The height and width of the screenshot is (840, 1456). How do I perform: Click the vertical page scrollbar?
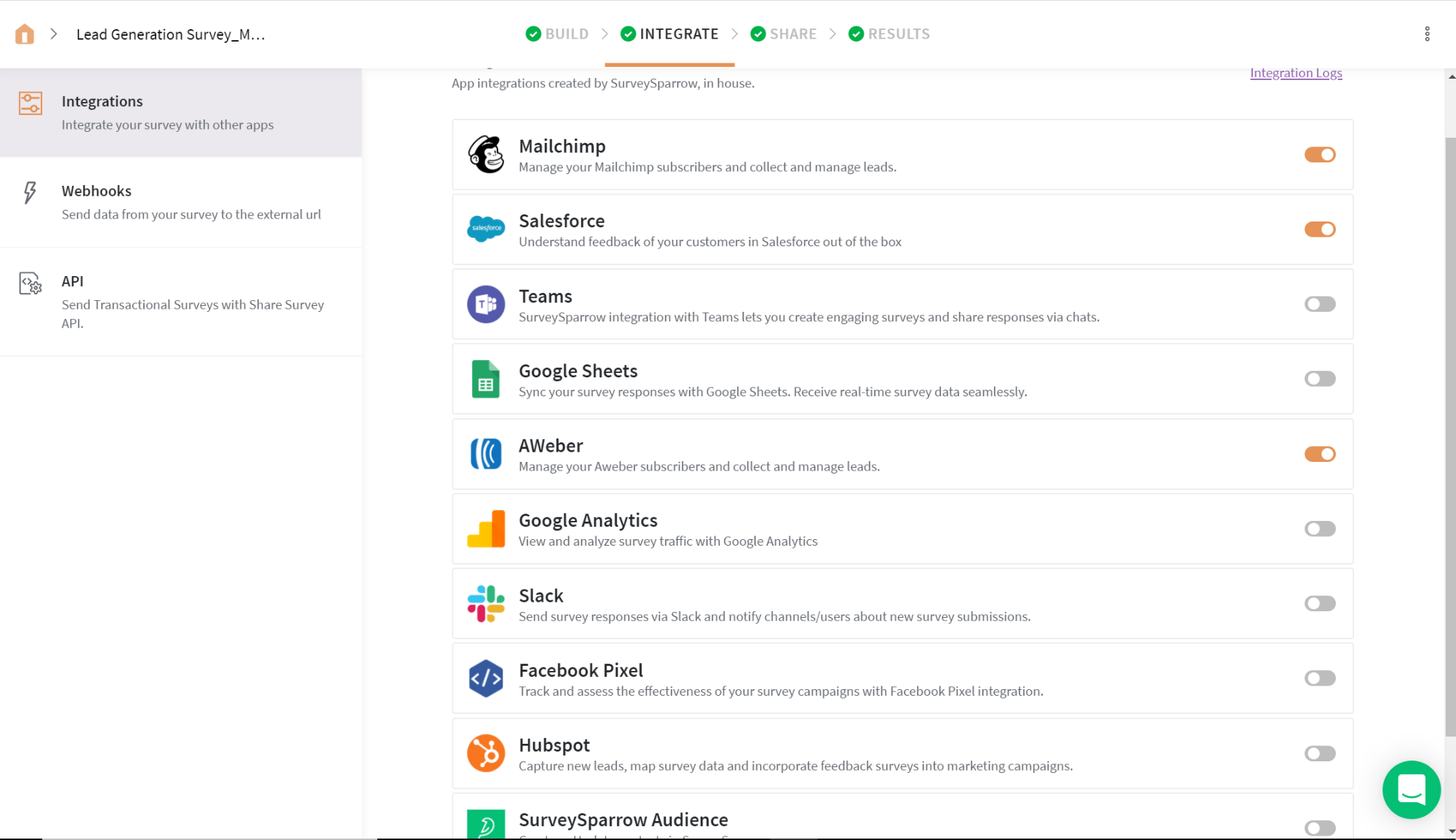(1449, 437)
